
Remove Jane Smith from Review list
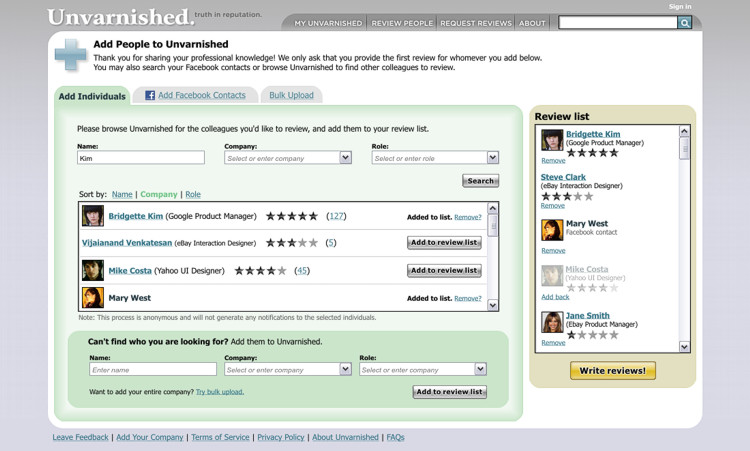click(553, 343)
